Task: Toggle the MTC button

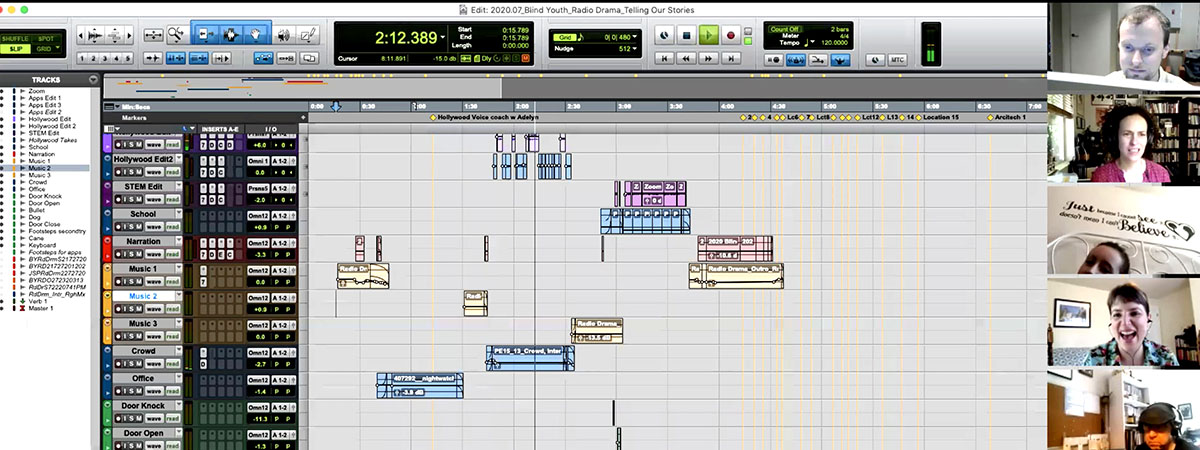Action: 897,60
